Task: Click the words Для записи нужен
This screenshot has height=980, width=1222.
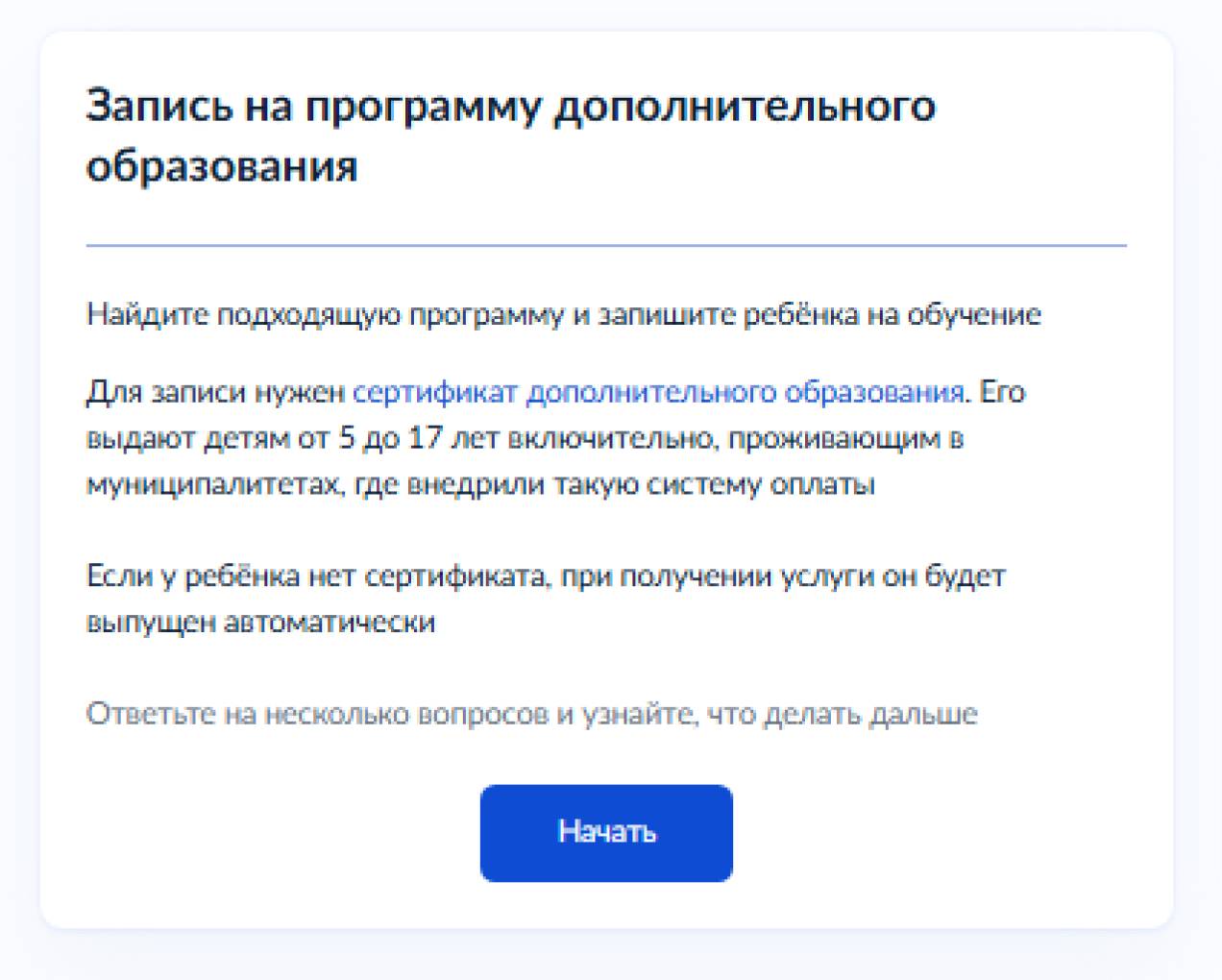Action: (215, 392)
